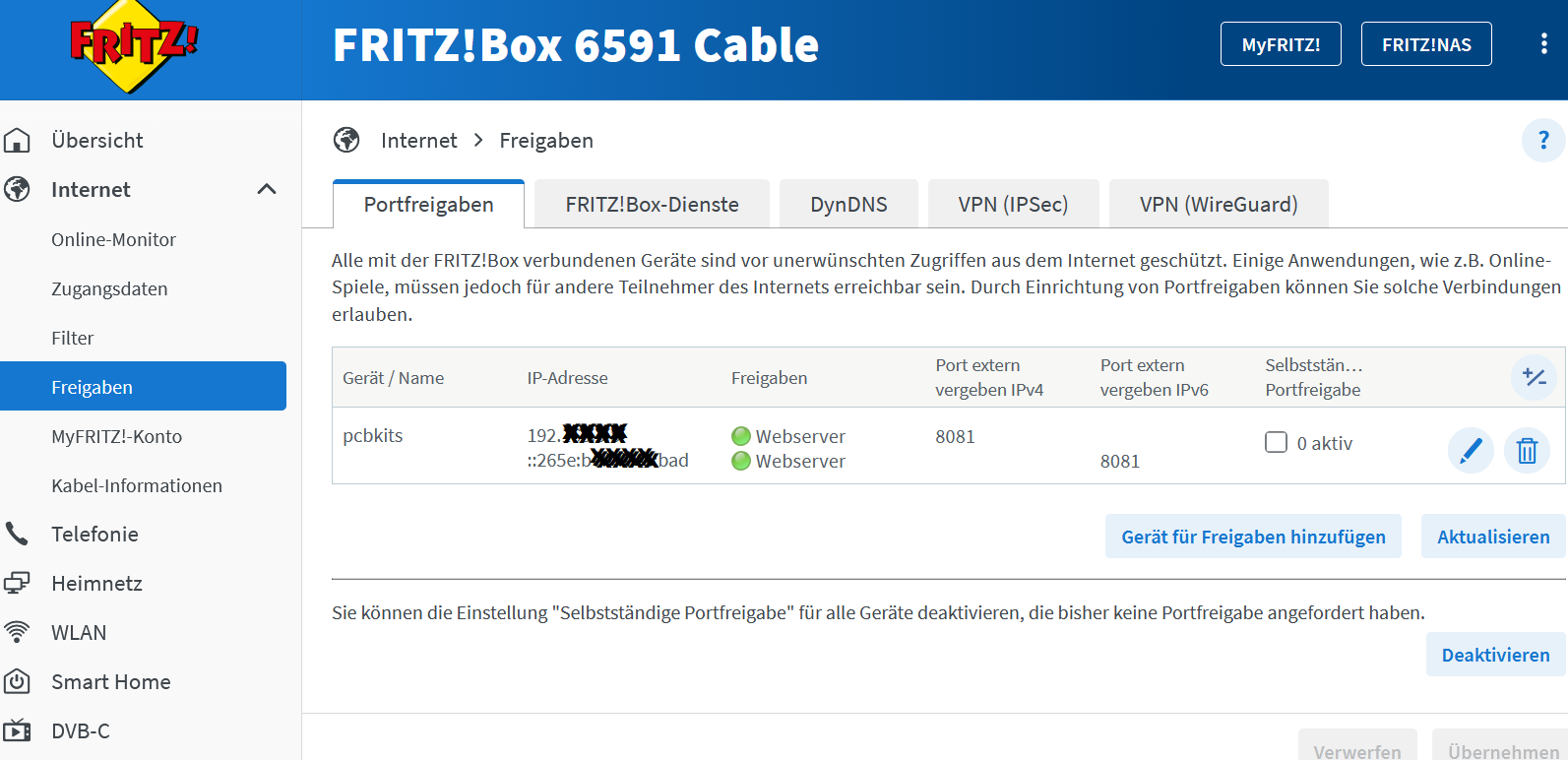
Task: Click the pencil edit icon for pcbkits
Action: pyautogui.click(x=1471, y=451)
